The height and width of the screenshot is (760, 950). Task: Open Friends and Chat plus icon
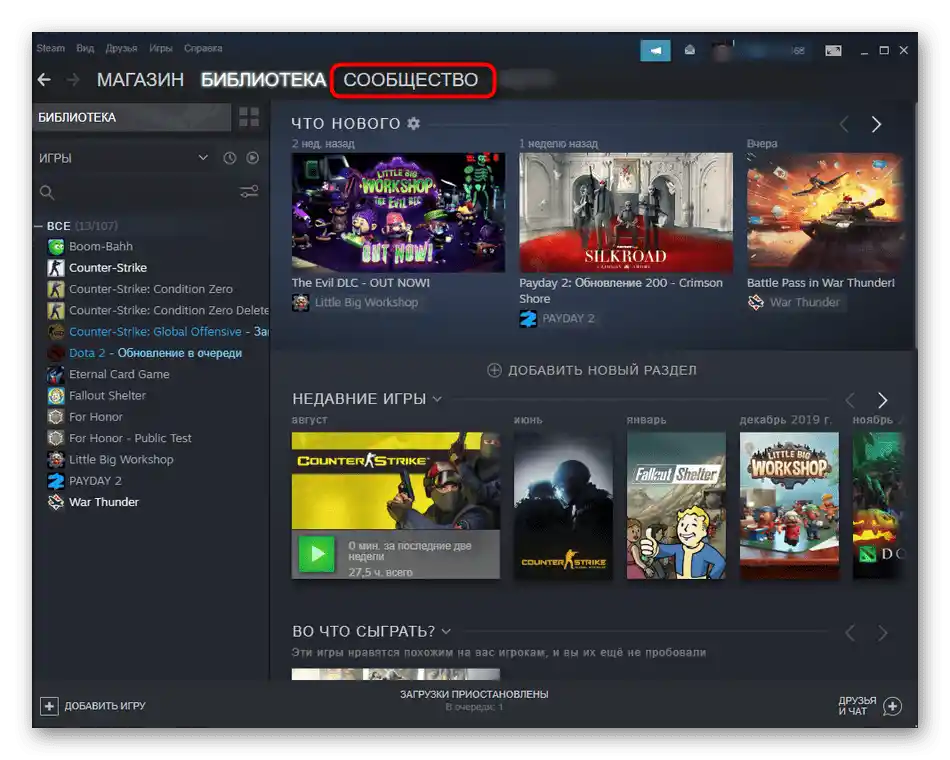[x=892, y=706]
